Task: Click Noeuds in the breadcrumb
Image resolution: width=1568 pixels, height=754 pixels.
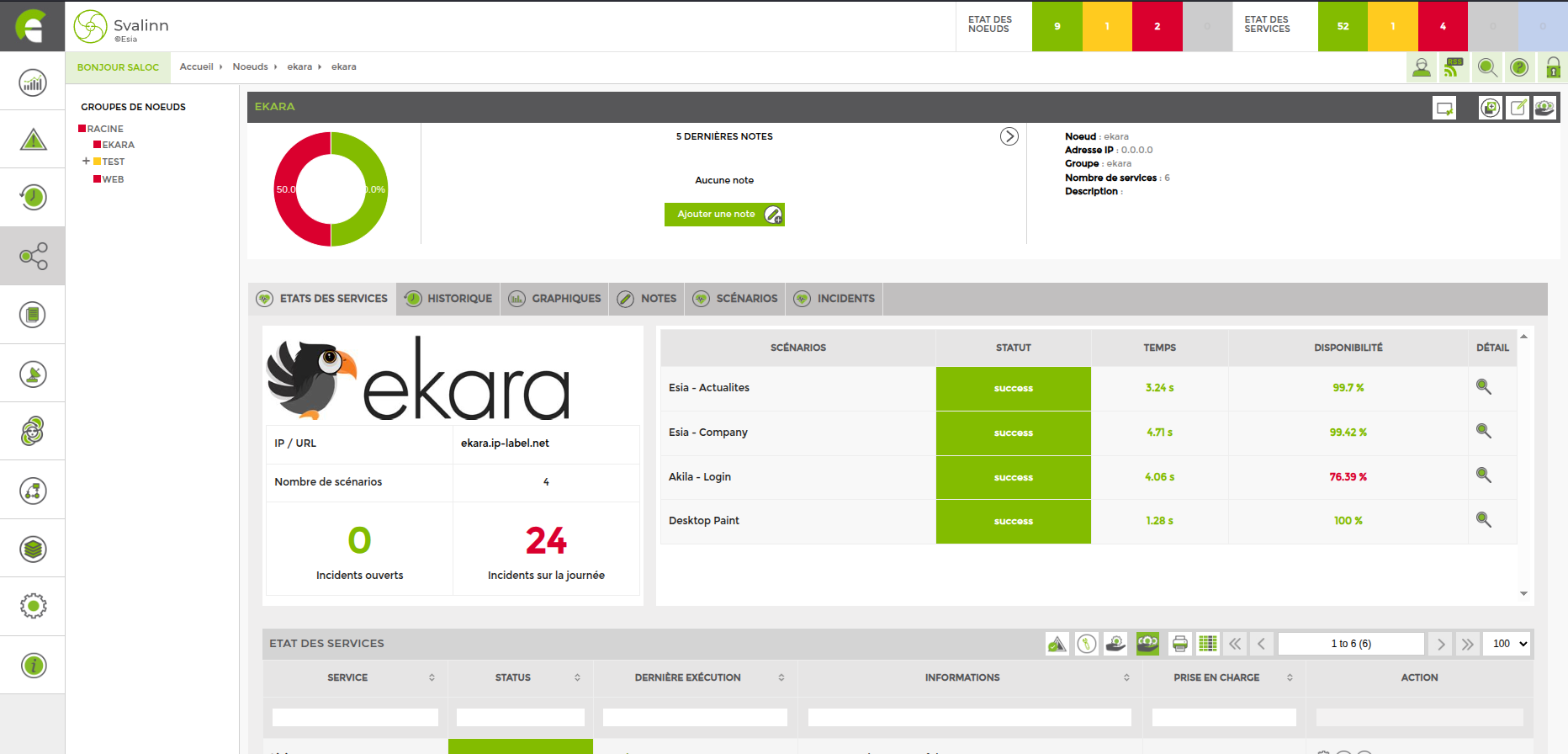Action: [x=250, y=66]
